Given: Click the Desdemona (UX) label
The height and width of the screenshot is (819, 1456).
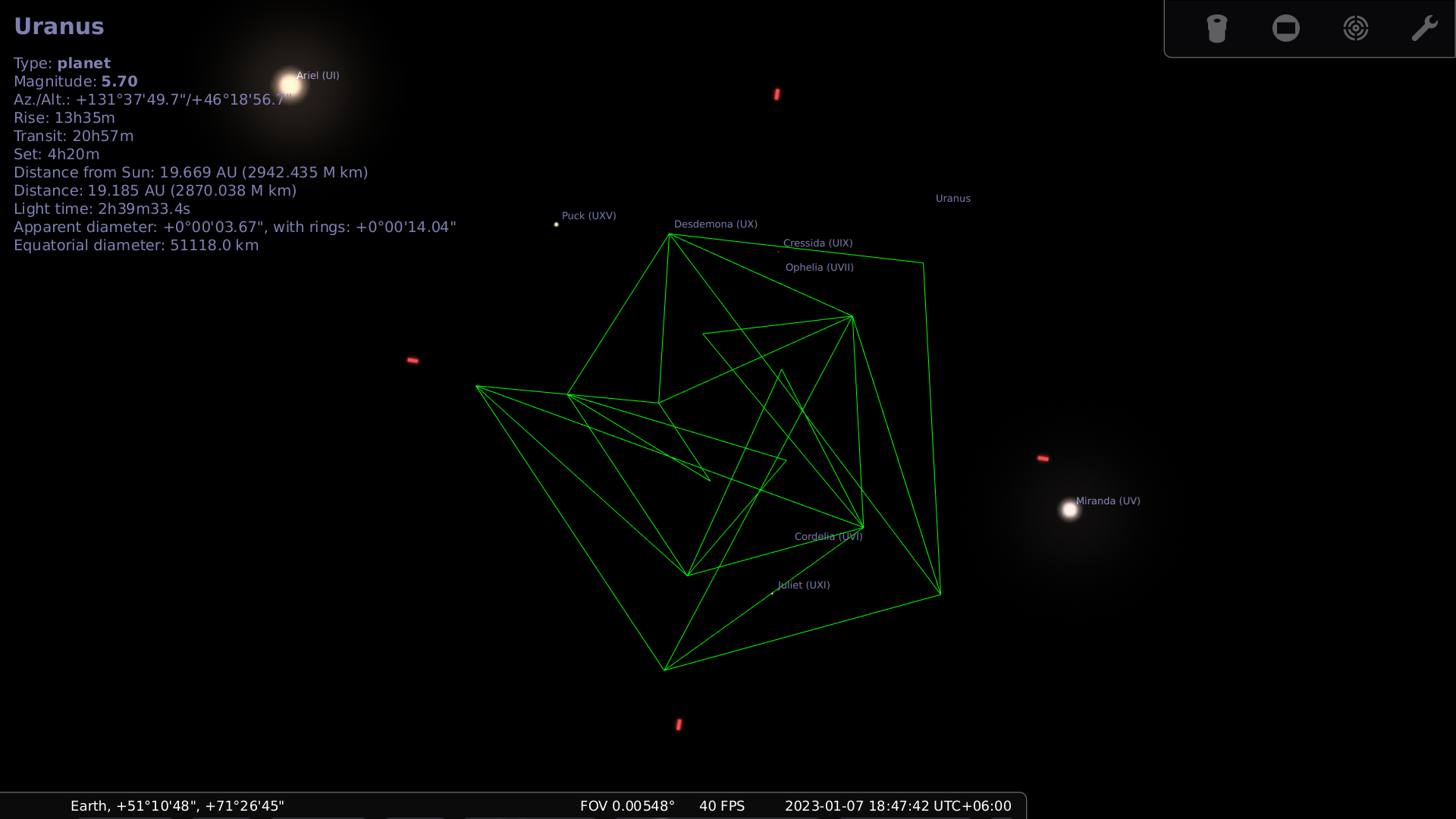Looking at the screenshot, I should click(715, 224).
